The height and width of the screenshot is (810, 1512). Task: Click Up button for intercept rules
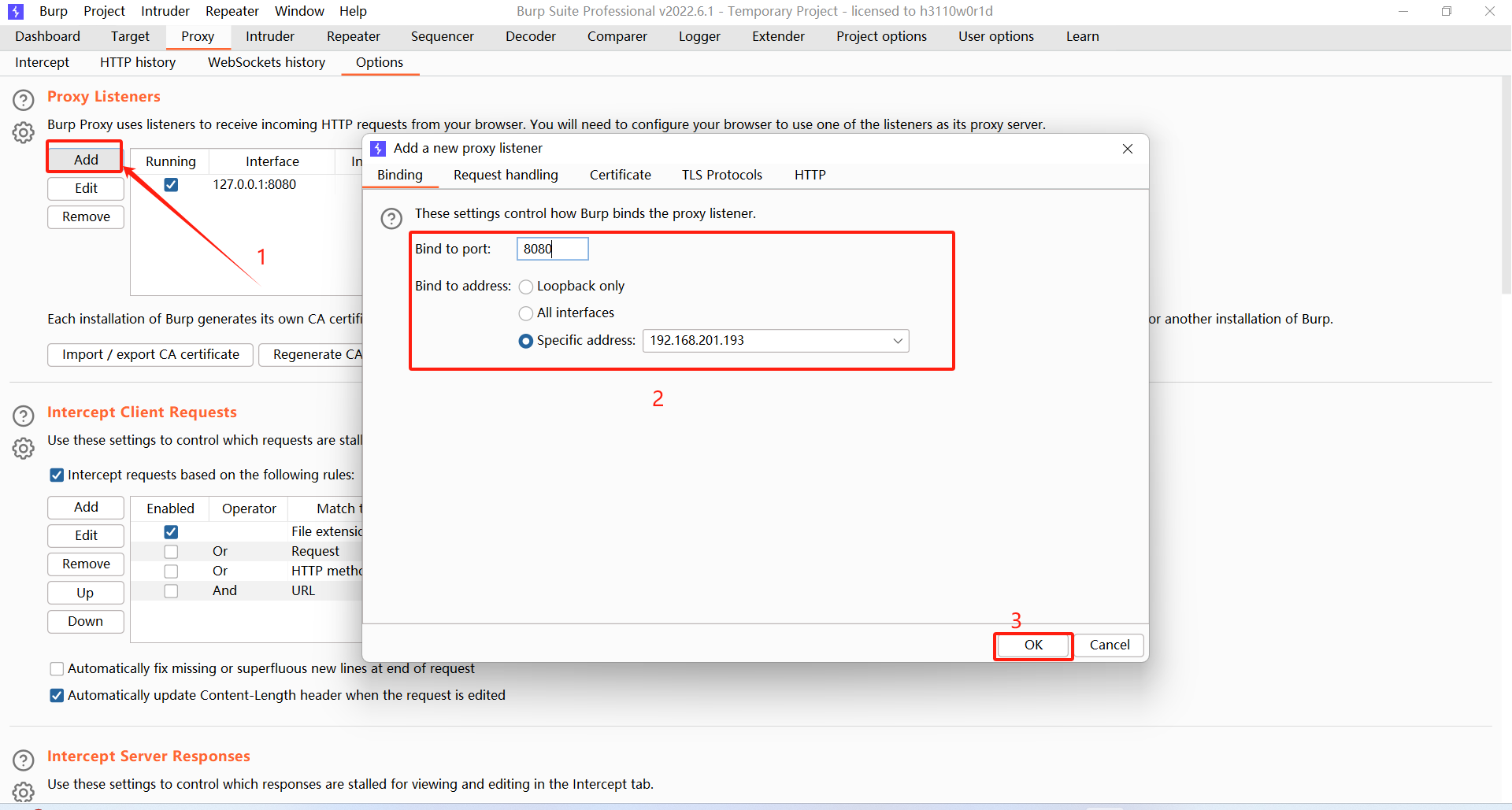pyautogui.click(x=86, y=593)
